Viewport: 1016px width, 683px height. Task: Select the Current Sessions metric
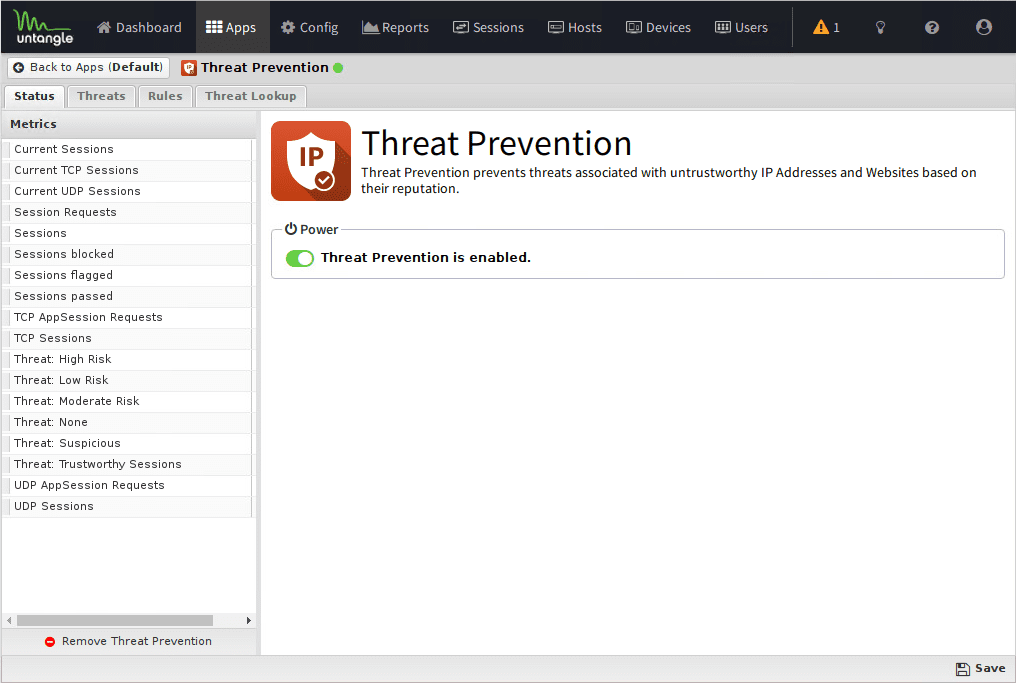click(128, 149)
